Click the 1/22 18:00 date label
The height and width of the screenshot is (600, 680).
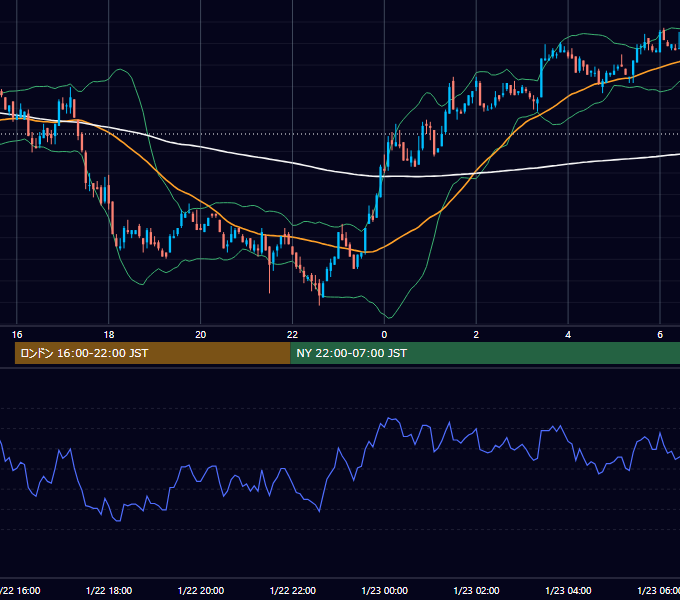[109, 590]
